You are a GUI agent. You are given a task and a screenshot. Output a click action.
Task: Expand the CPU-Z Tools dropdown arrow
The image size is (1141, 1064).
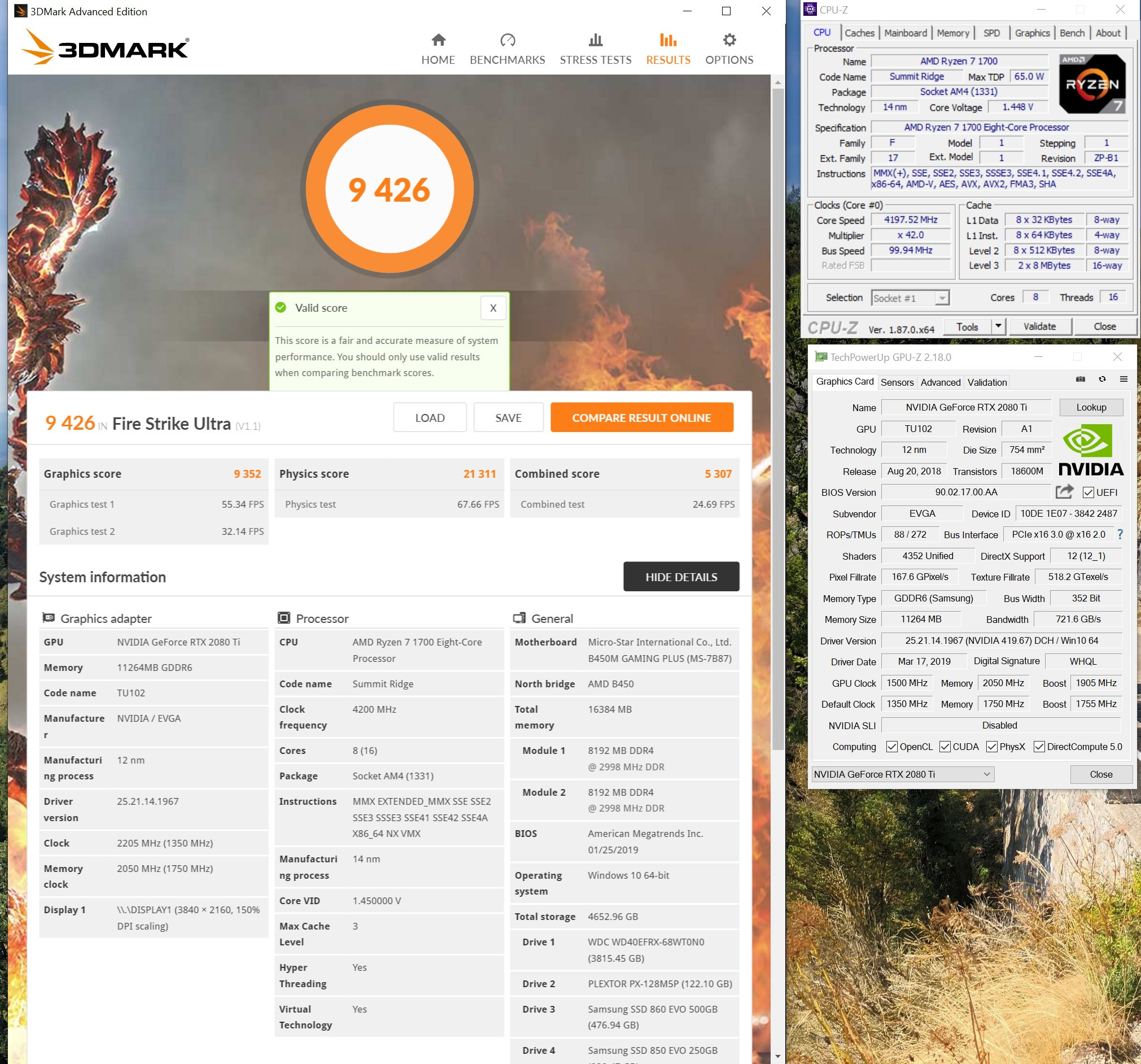(998, 326)
